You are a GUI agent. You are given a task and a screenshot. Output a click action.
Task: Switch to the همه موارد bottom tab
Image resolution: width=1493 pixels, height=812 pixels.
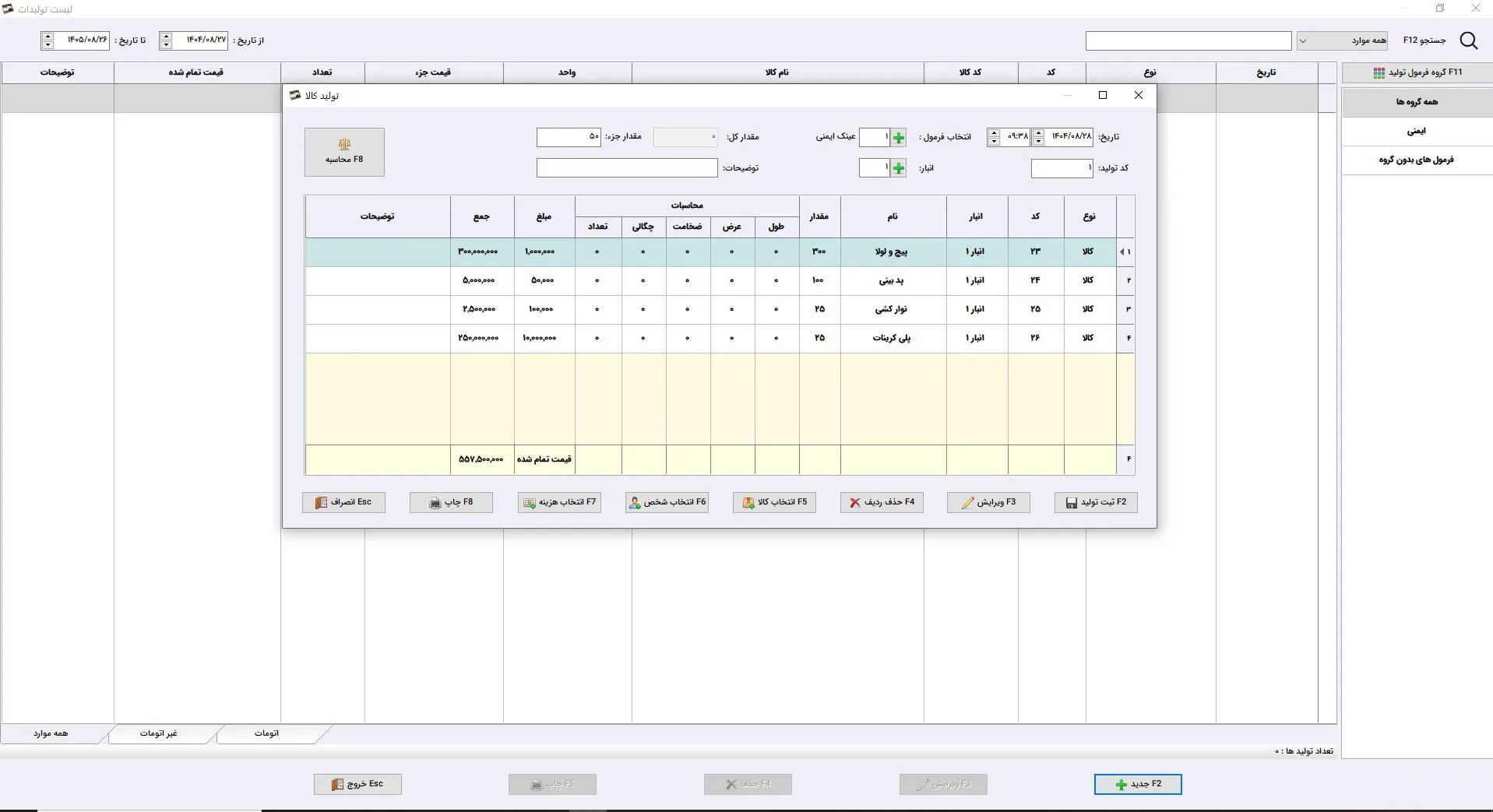click(51, 733)
